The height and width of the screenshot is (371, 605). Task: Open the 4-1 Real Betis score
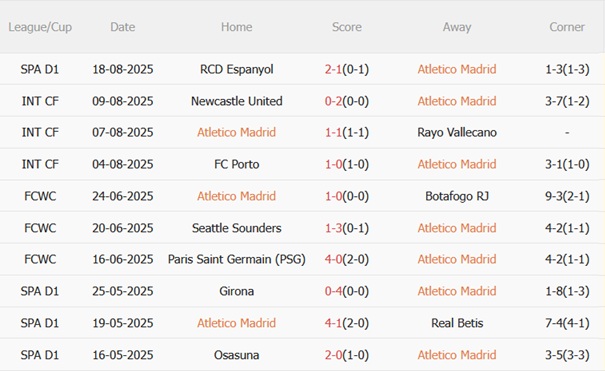[x=333, y=323]
